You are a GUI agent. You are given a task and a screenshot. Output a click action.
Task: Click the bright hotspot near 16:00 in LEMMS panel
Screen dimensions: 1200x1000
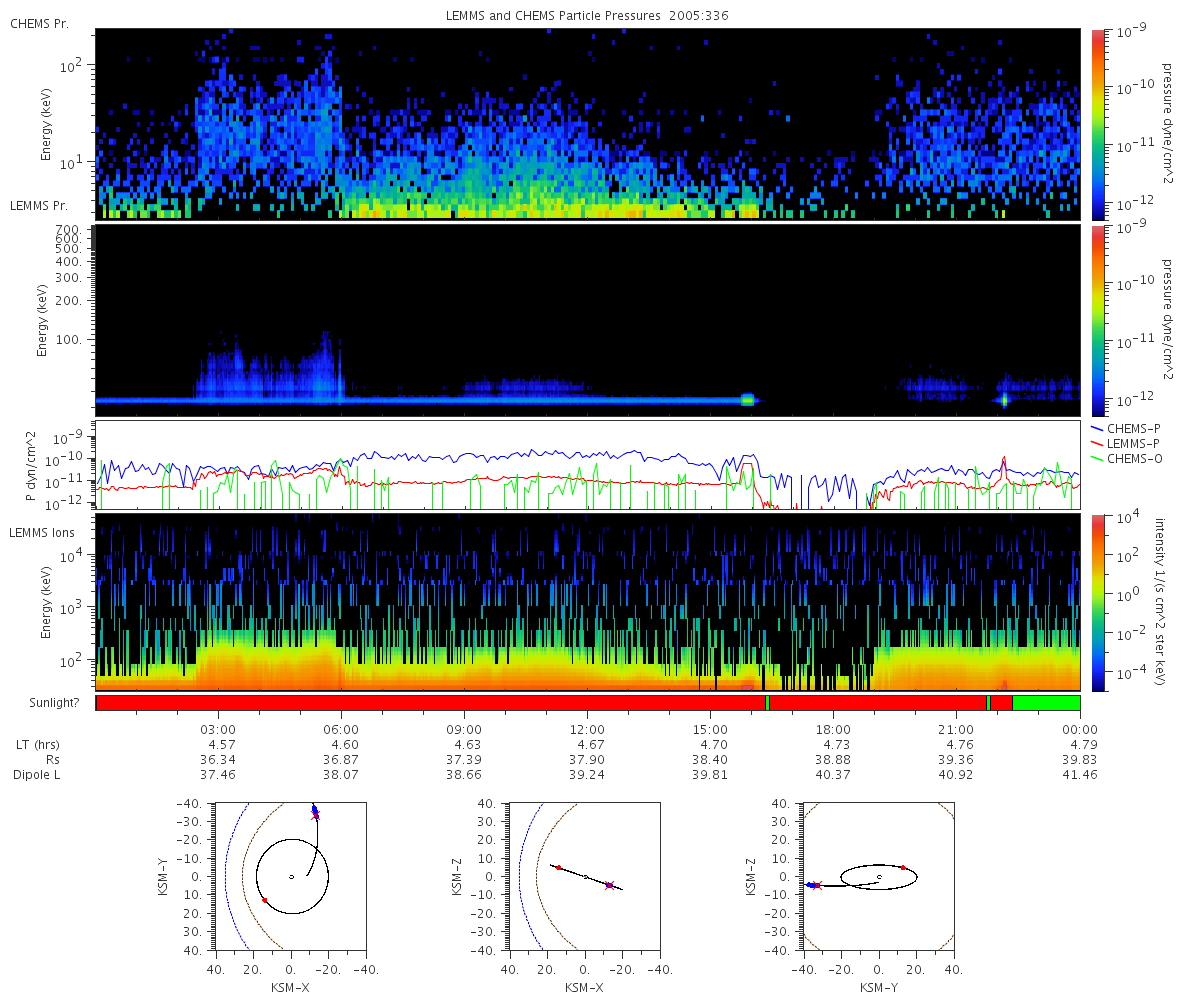pyautogui.click(x=747, y=400)
